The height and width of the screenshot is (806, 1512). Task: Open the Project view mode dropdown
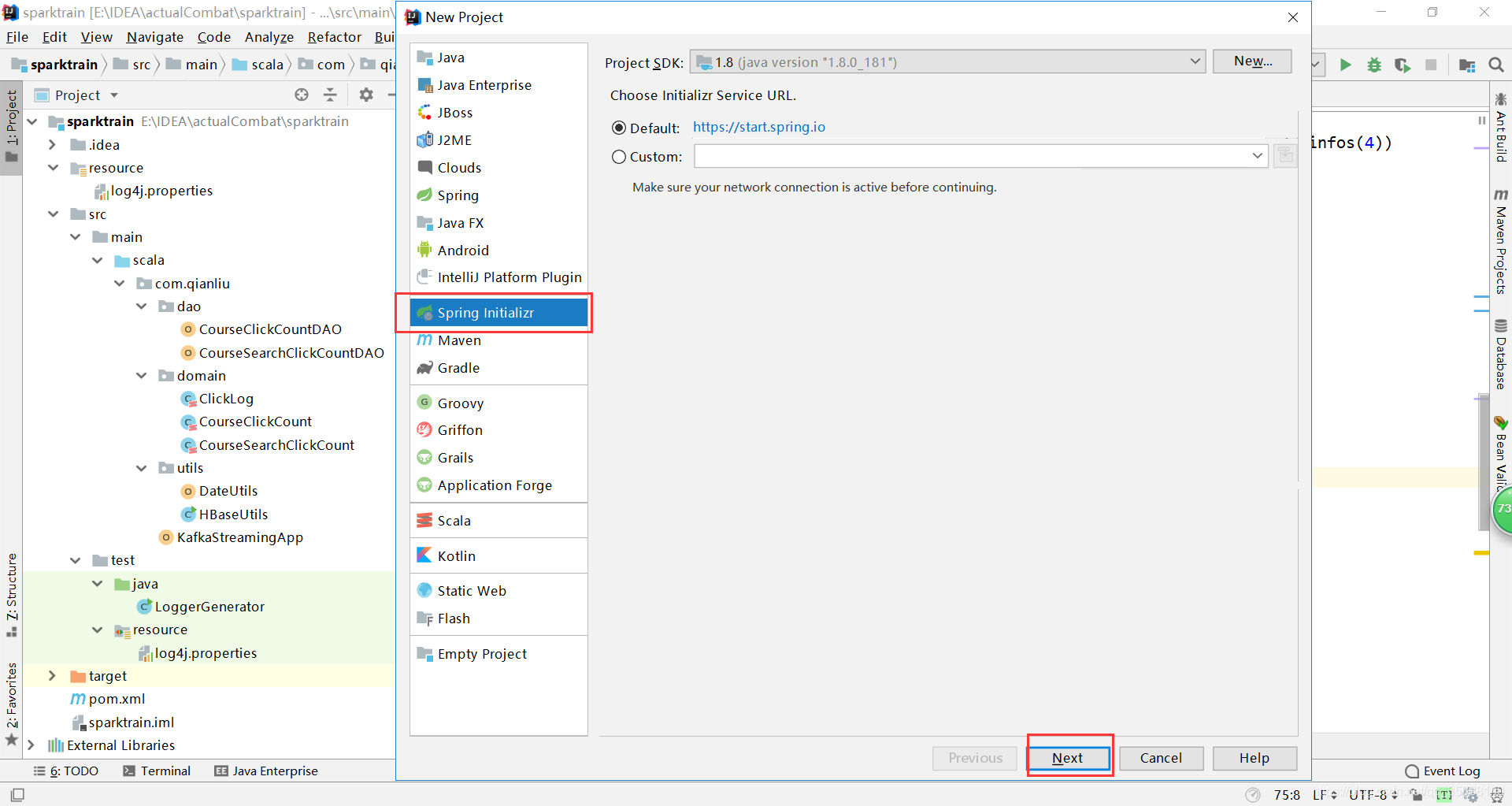pyautogui.click(x=114, y=95)
